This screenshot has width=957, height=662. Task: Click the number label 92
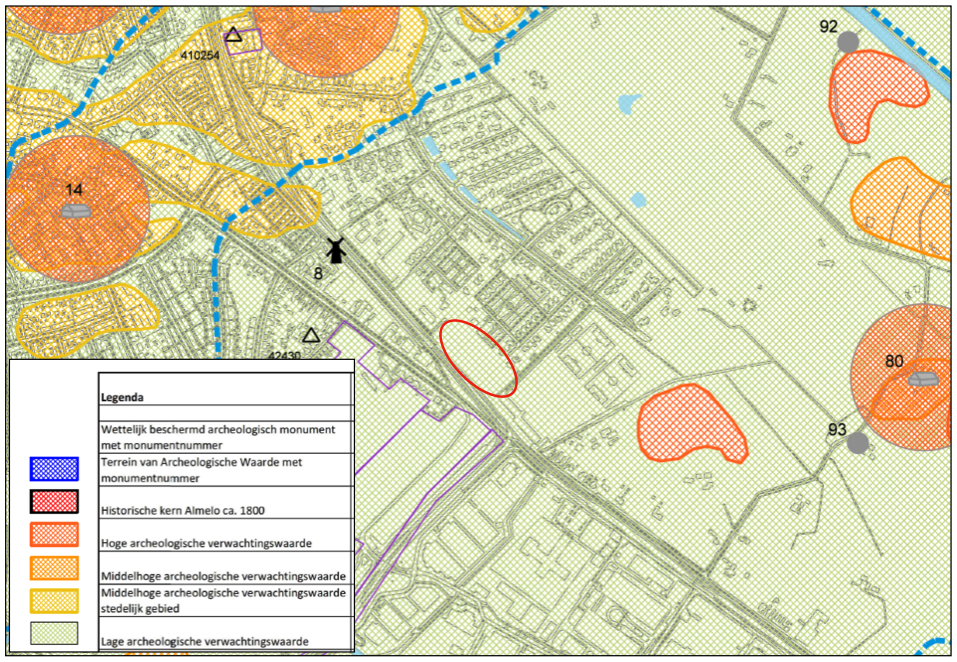[828, 27]
